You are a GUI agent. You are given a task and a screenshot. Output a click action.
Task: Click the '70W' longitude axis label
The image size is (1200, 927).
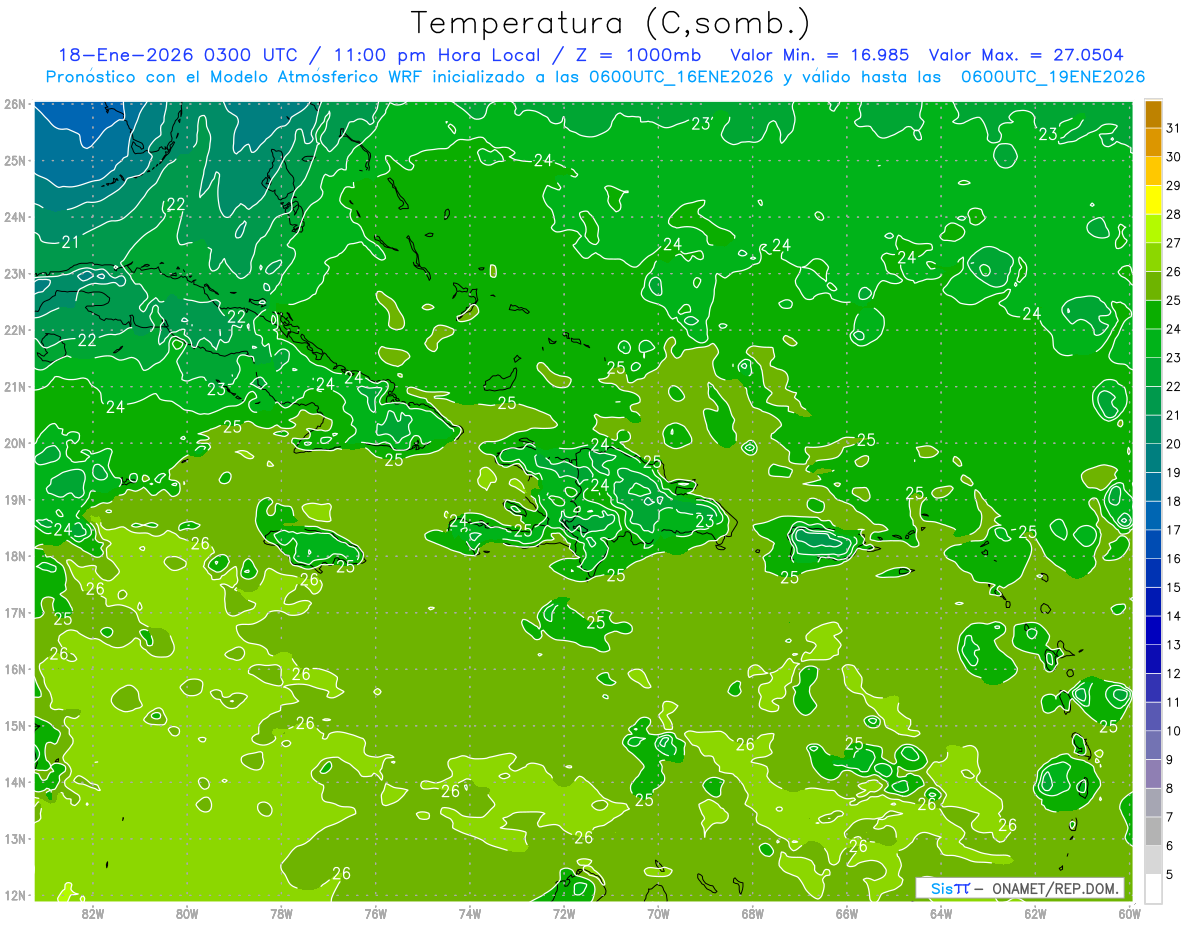click(658, 913)
